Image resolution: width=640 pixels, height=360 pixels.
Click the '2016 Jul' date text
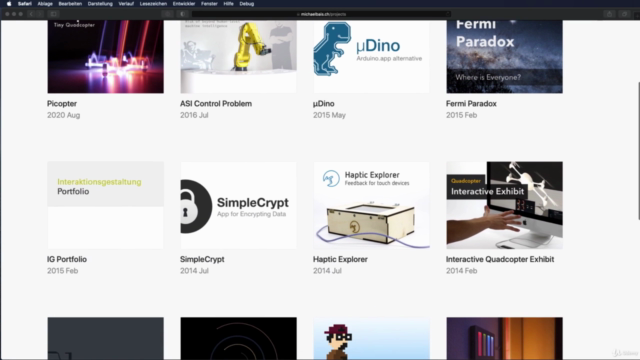pos(194,115)
